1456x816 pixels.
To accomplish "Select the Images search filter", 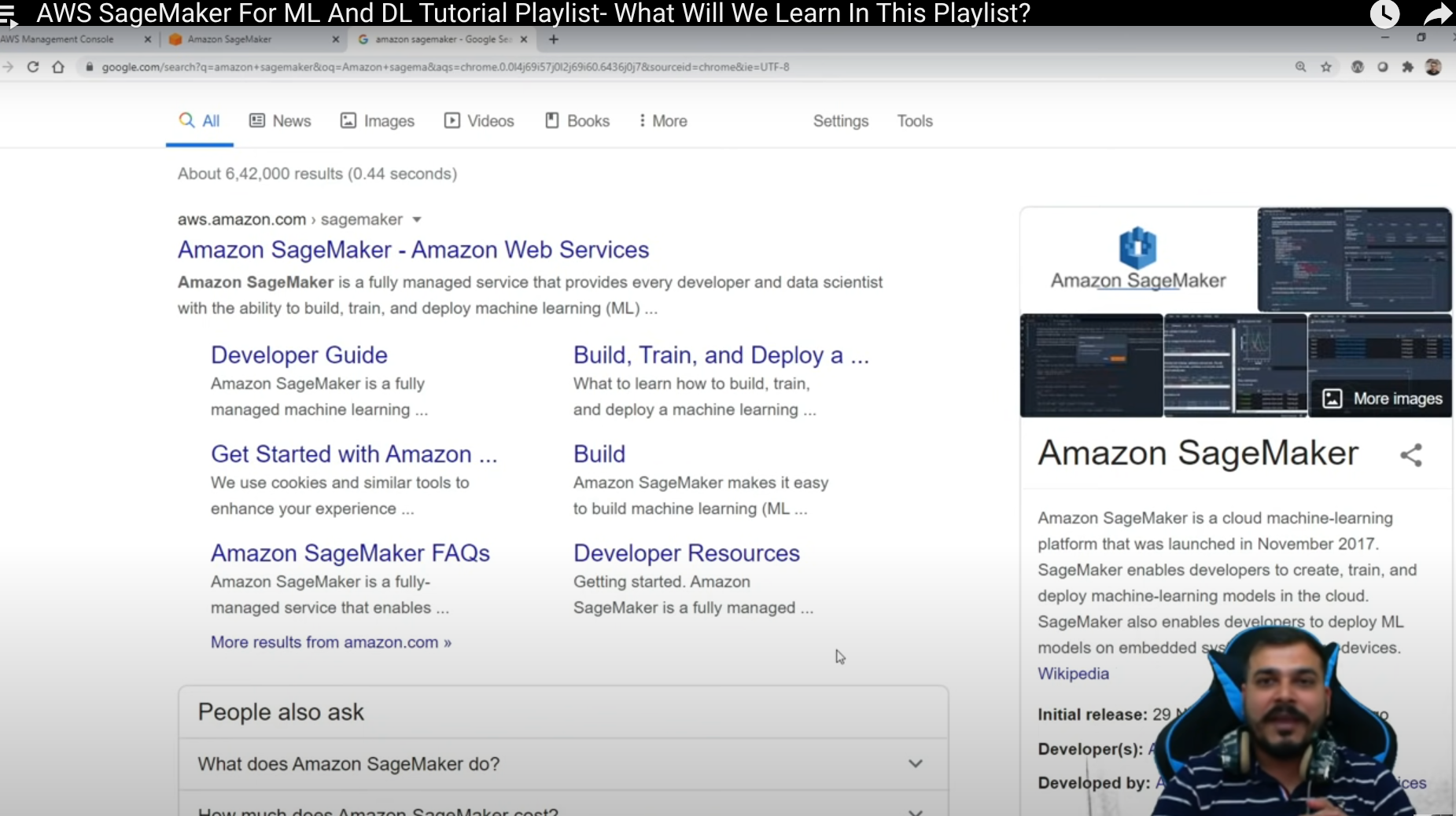I will click(378, 121).
